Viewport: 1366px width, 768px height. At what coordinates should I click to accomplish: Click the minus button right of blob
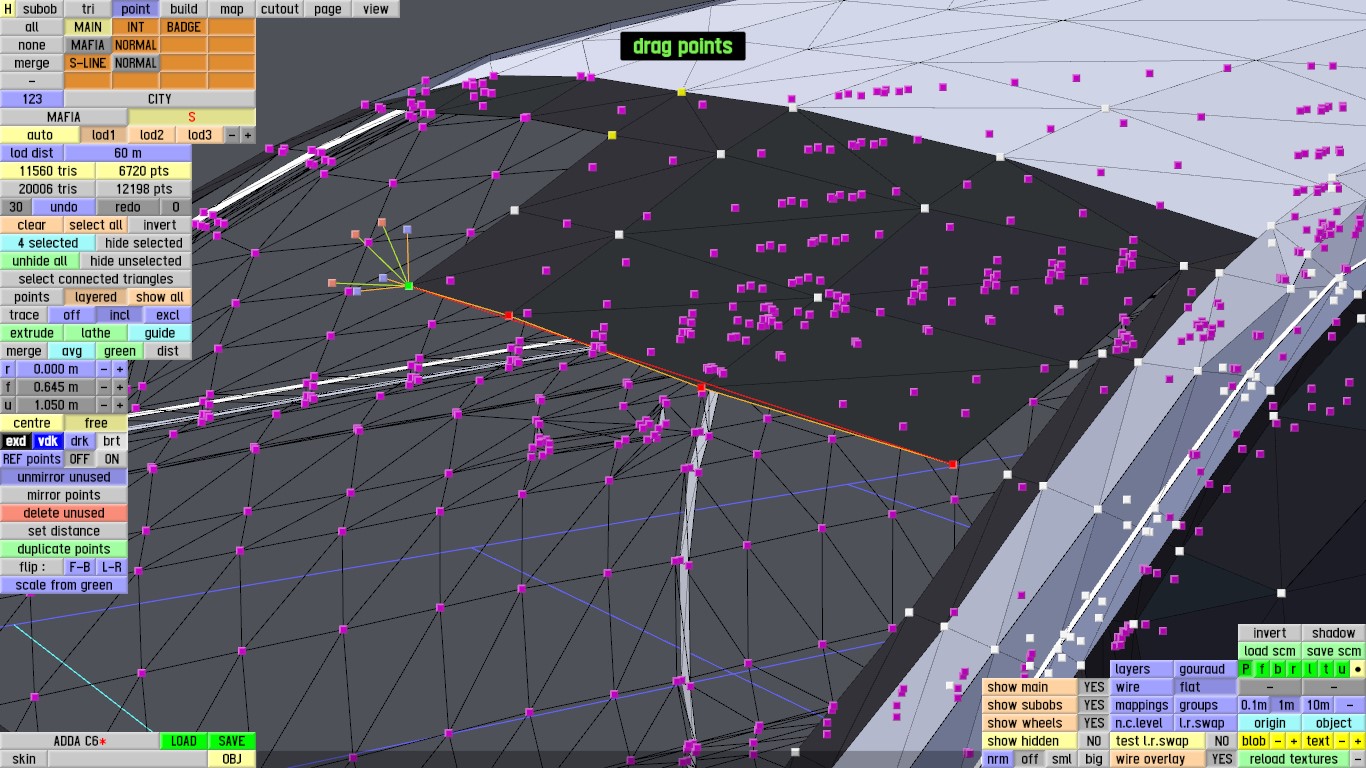pos(1277,741)
